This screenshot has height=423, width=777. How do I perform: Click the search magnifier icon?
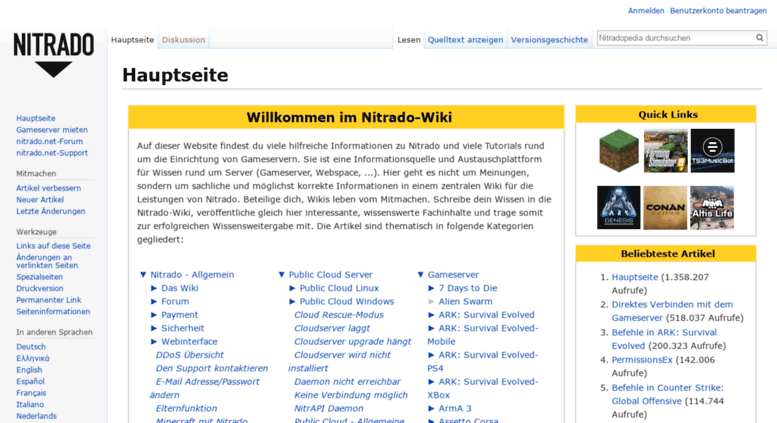pyautogui.click(x=759, y=38)
